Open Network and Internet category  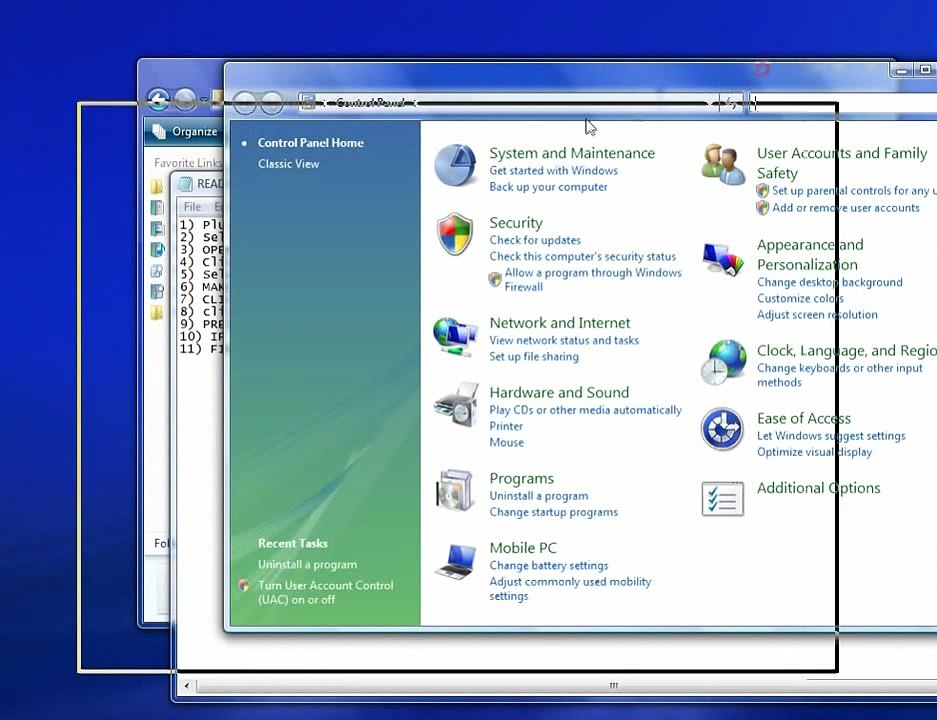(559, 323)
